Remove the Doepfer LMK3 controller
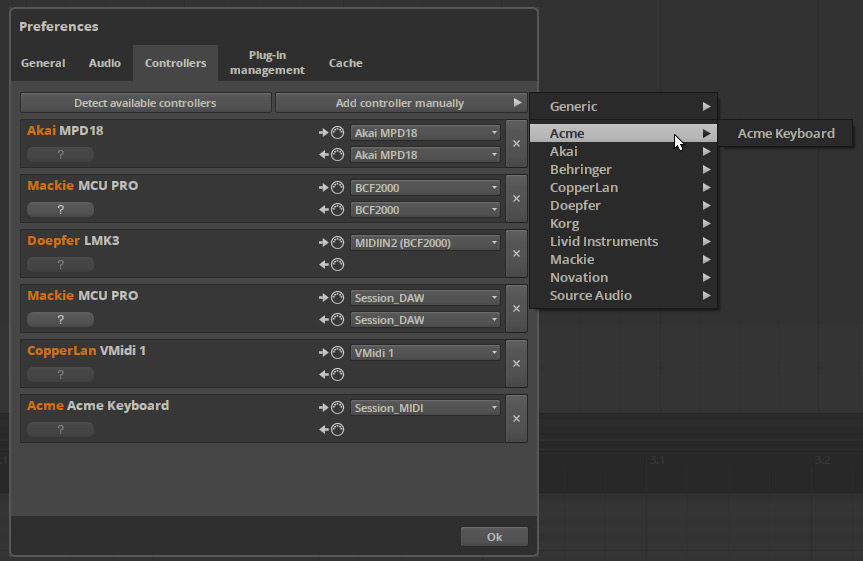863x561 pixels. point(516,253)
